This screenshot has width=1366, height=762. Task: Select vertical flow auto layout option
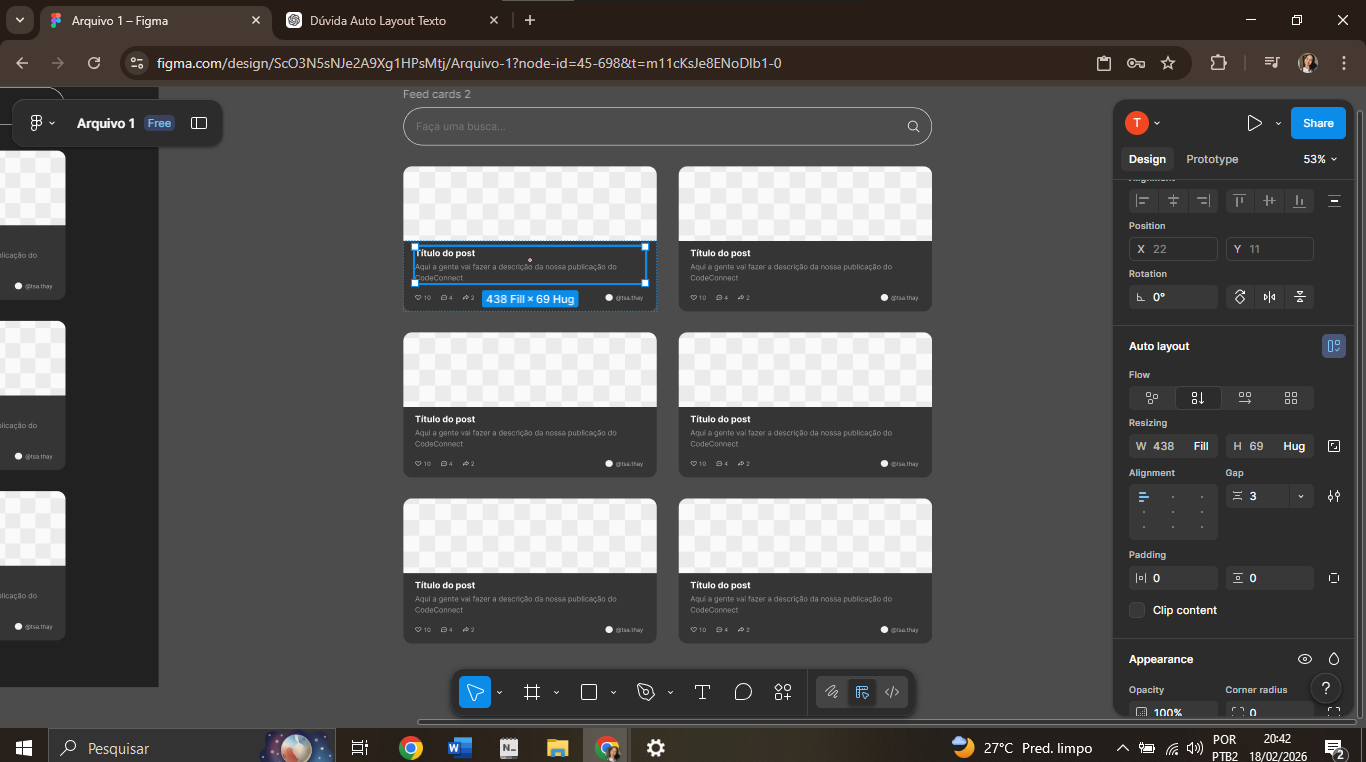point(1197,398)
